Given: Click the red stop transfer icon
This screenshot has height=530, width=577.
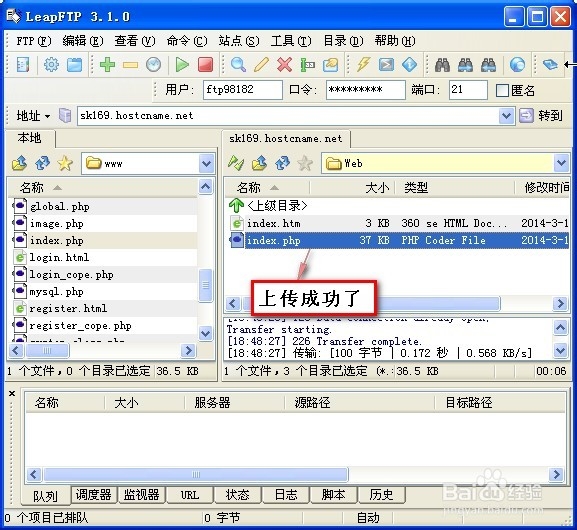Looking at the screenshot, I should 205,65.
